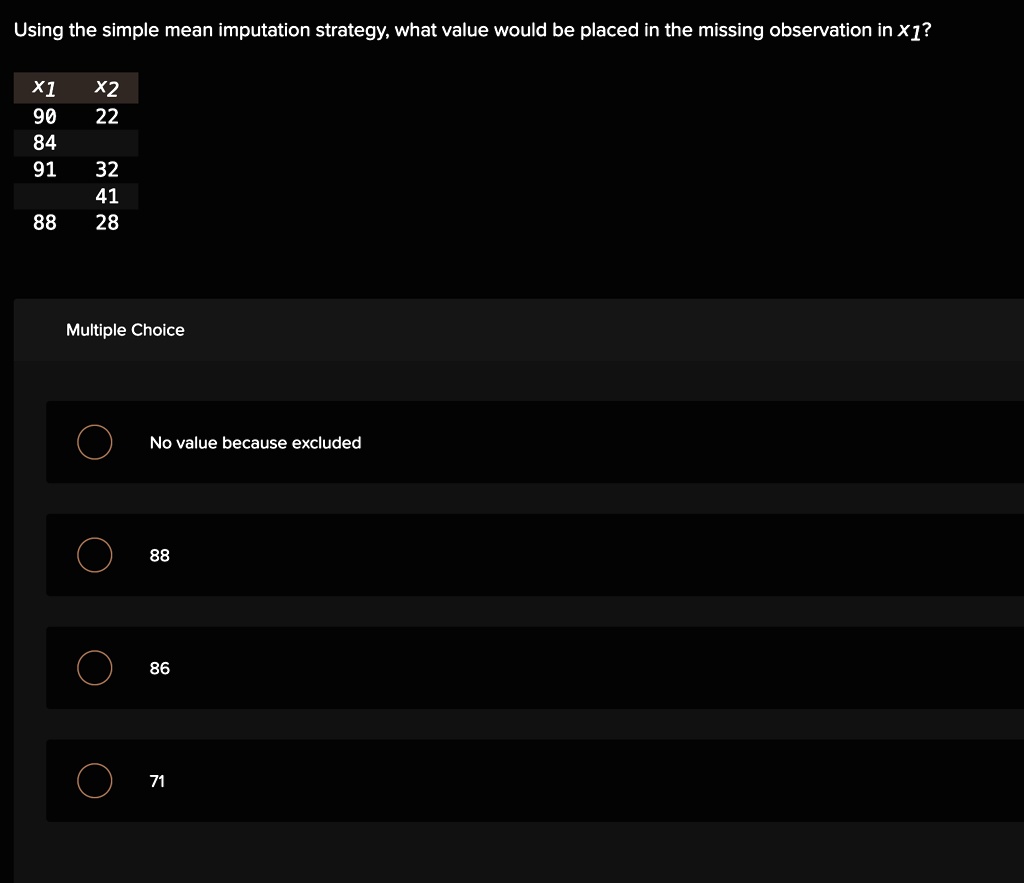The image size is (1024, 883).
Task: Select the radio button next to 86
Action: (x=94, y=667)
